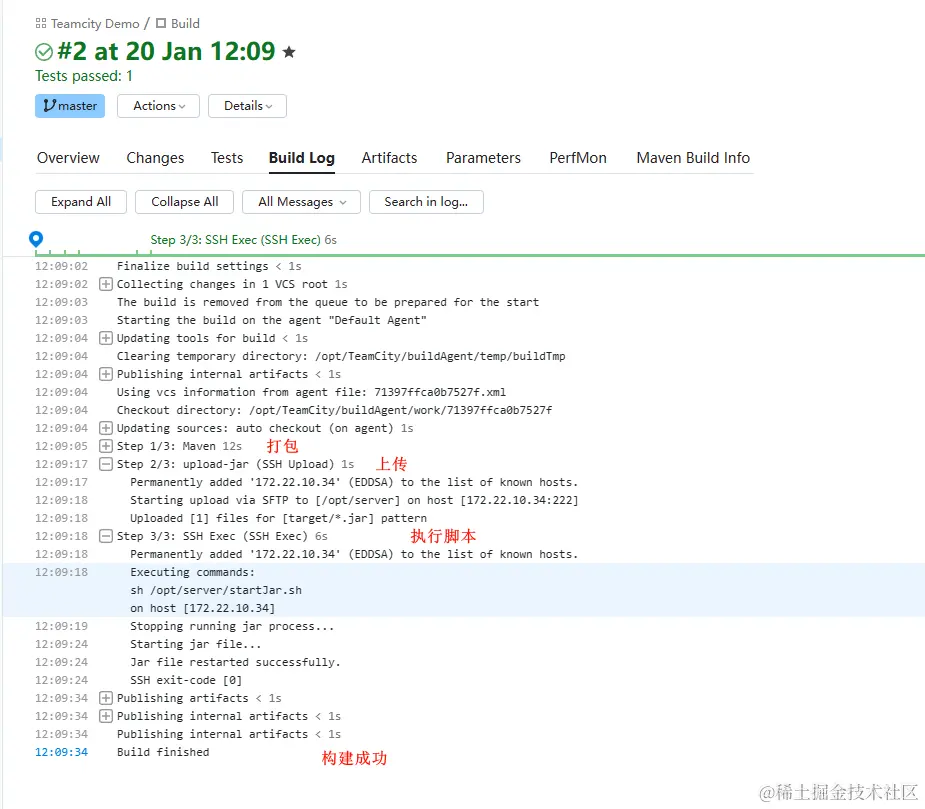925x809 pixels.
Task: Expand Updating sources auto checkout entry
Action: click(106, 428)
